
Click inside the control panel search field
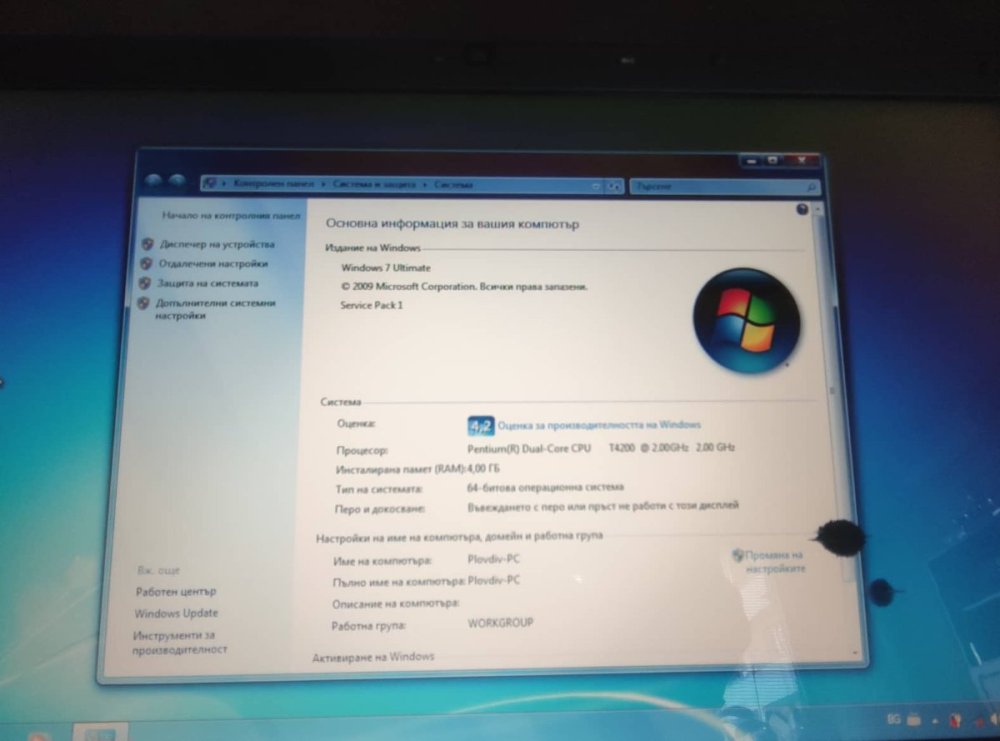pyautogui.click(x=715, y=187)
